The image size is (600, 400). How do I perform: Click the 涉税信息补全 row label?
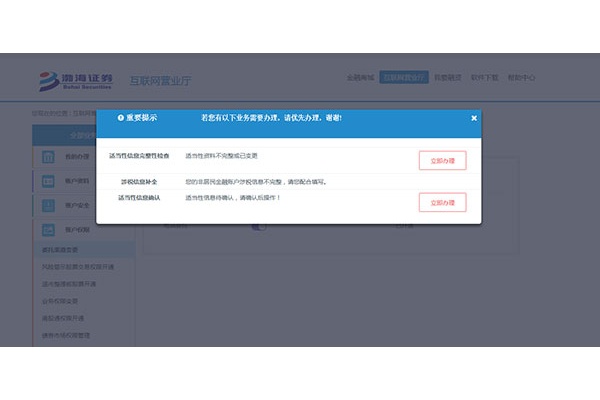click(x=139, y=182)
